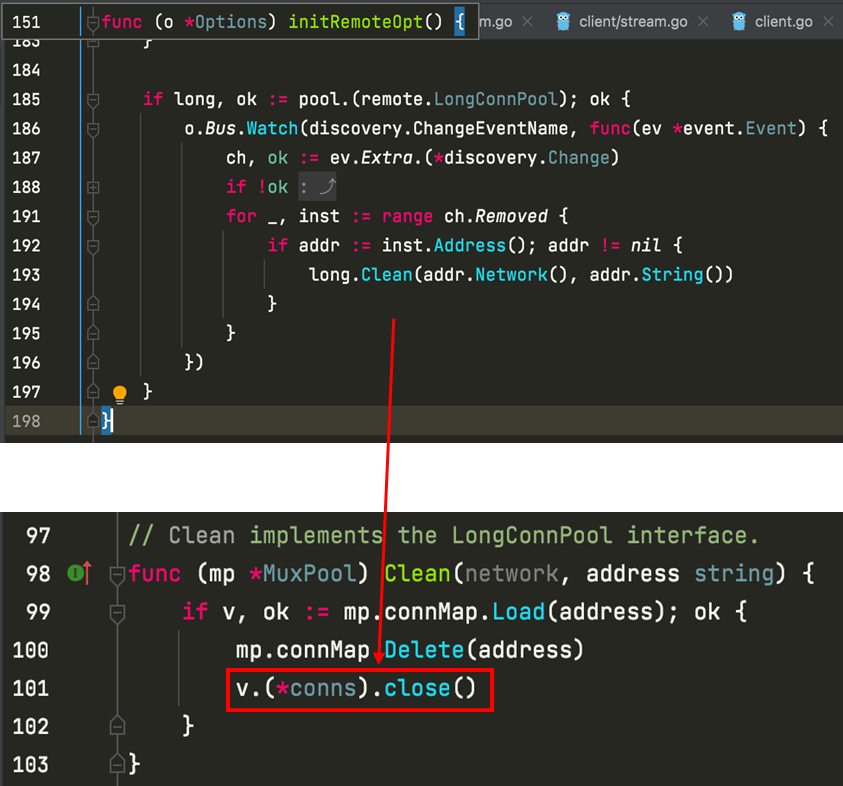Expand the folded block at line 188
The width and height of the screenshot is (843, 786).
coord(93,187)
